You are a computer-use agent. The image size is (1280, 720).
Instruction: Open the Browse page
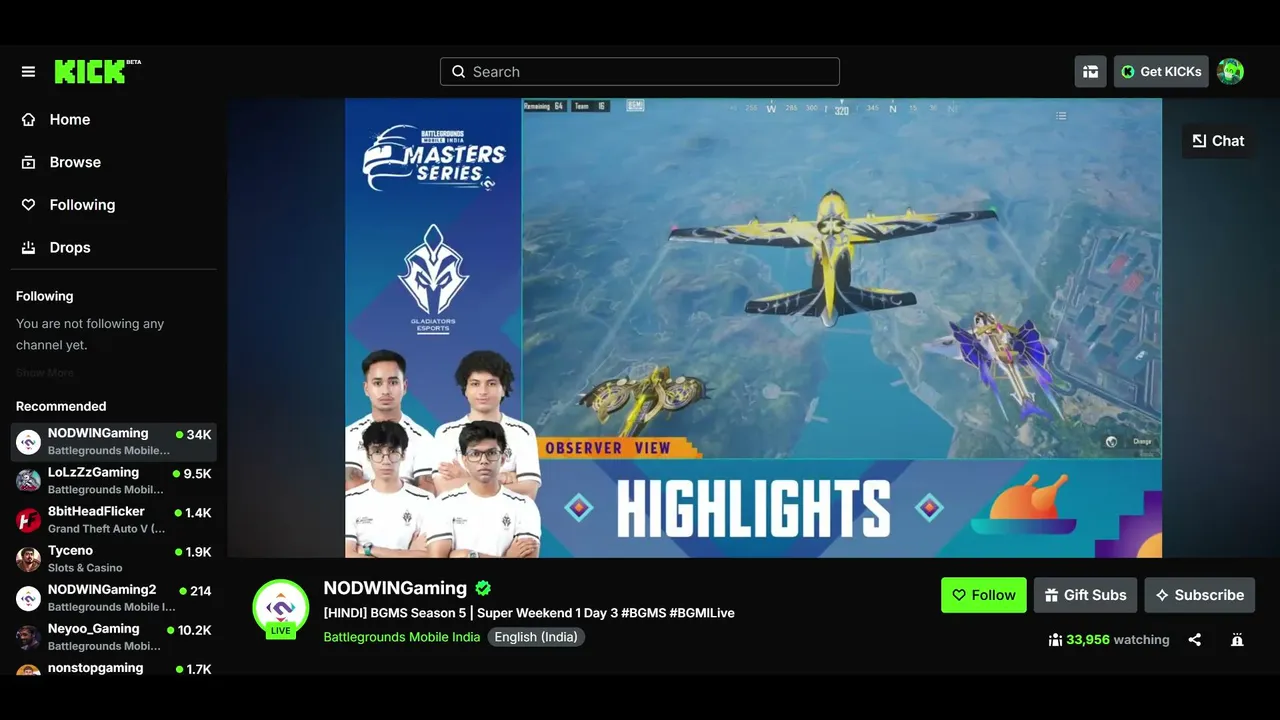point(75,162)
